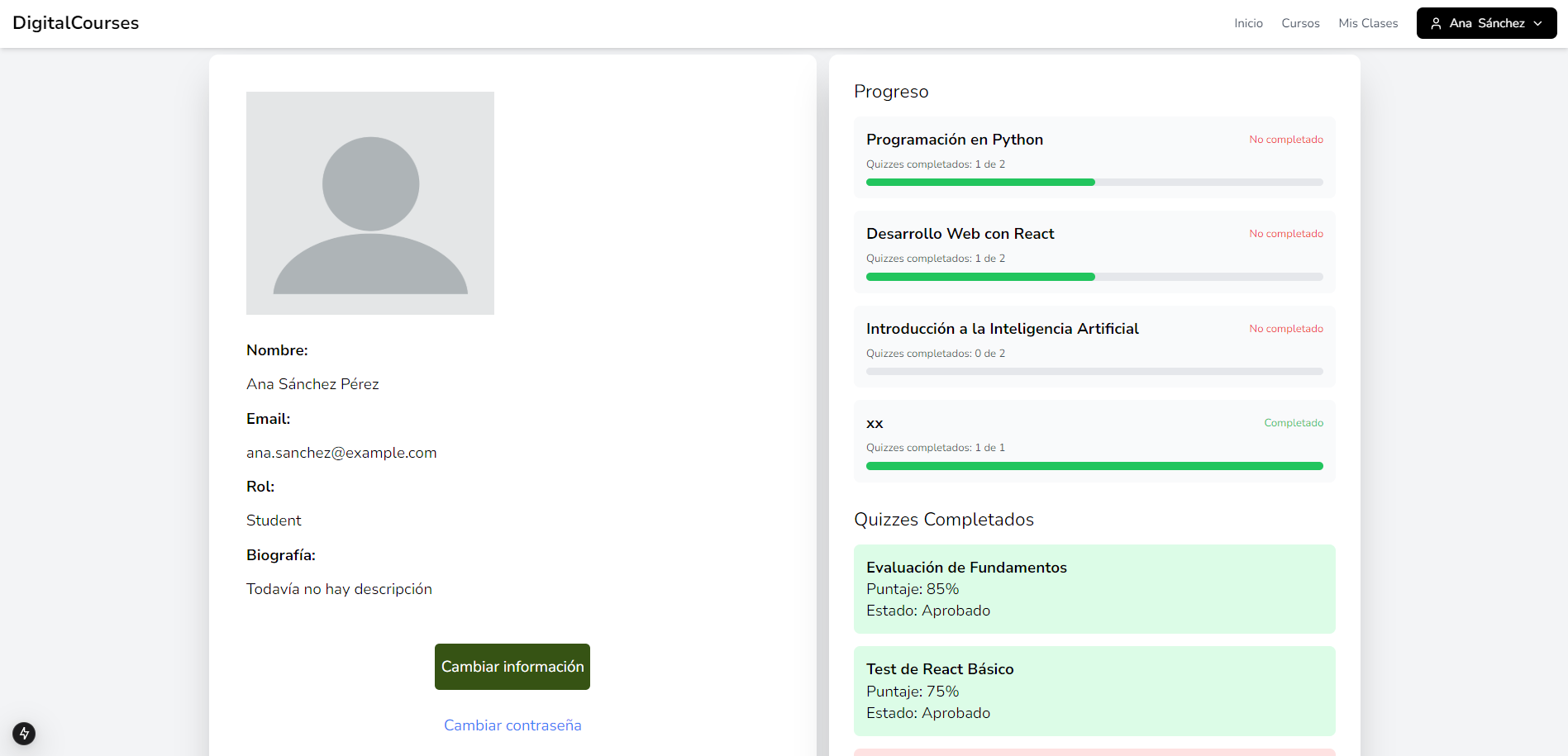Image resolution: width=1568 pixels, height=756 pixels.
Task: Click the user avatar icon beside Ana Sánchez
Action: (1435, 22)
